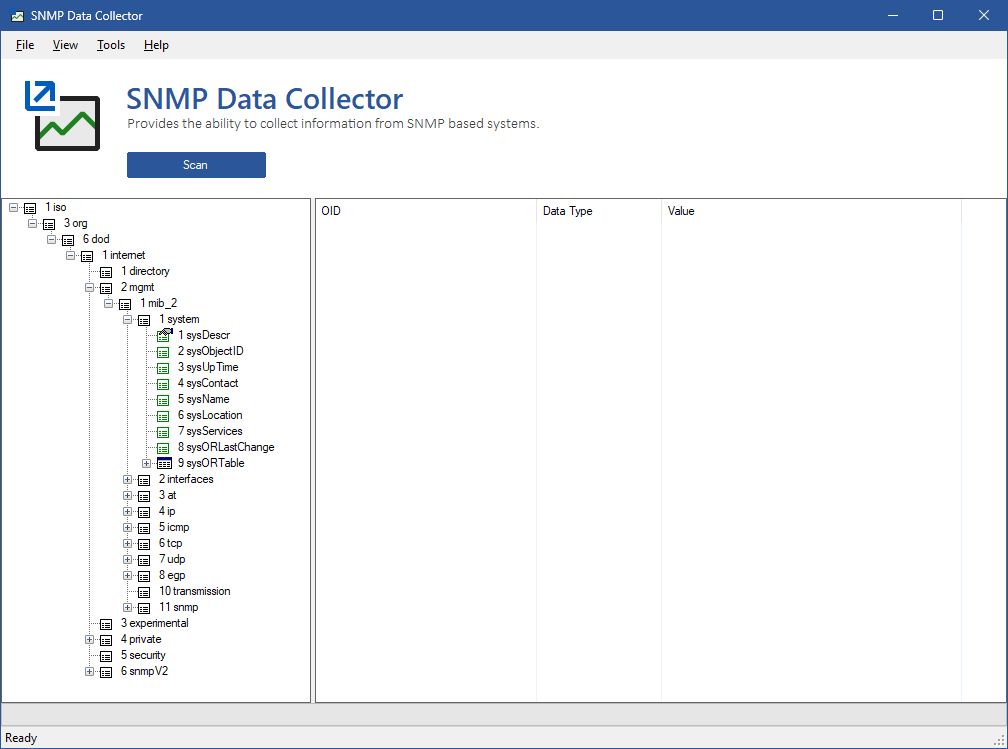Expand the sysORTable node

[147, 463]
